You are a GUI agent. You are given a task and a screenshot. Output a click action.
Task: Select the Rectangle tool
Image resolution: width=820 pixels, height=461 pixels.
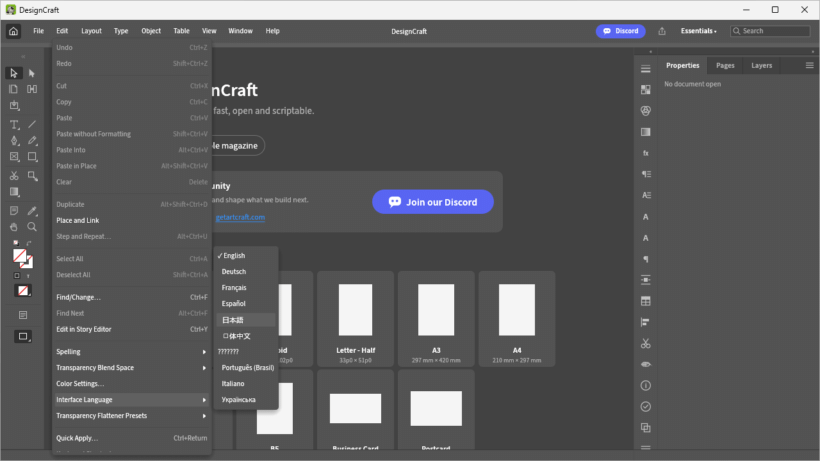pos(32,157)
